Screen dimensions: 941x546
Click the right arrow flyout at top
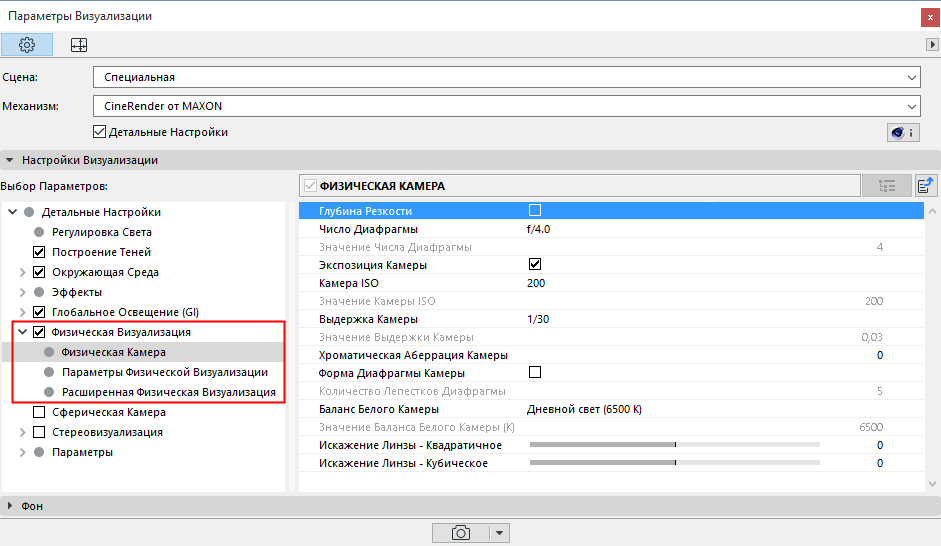[x=932, y=44]
